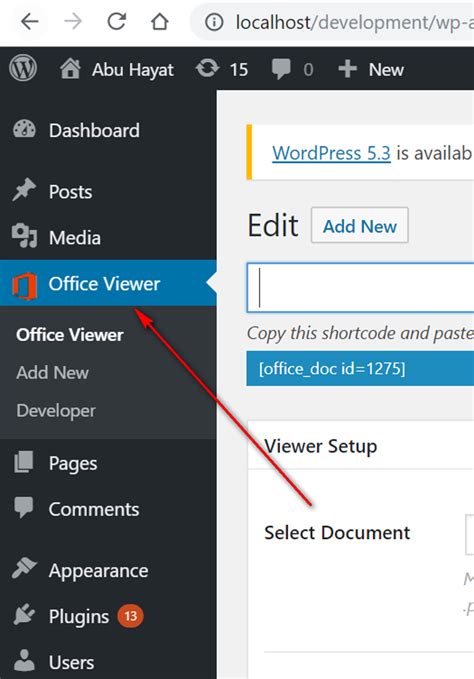Open the Developer submenu item
This screenshot has height=679, width=474.
click(56, 411)
